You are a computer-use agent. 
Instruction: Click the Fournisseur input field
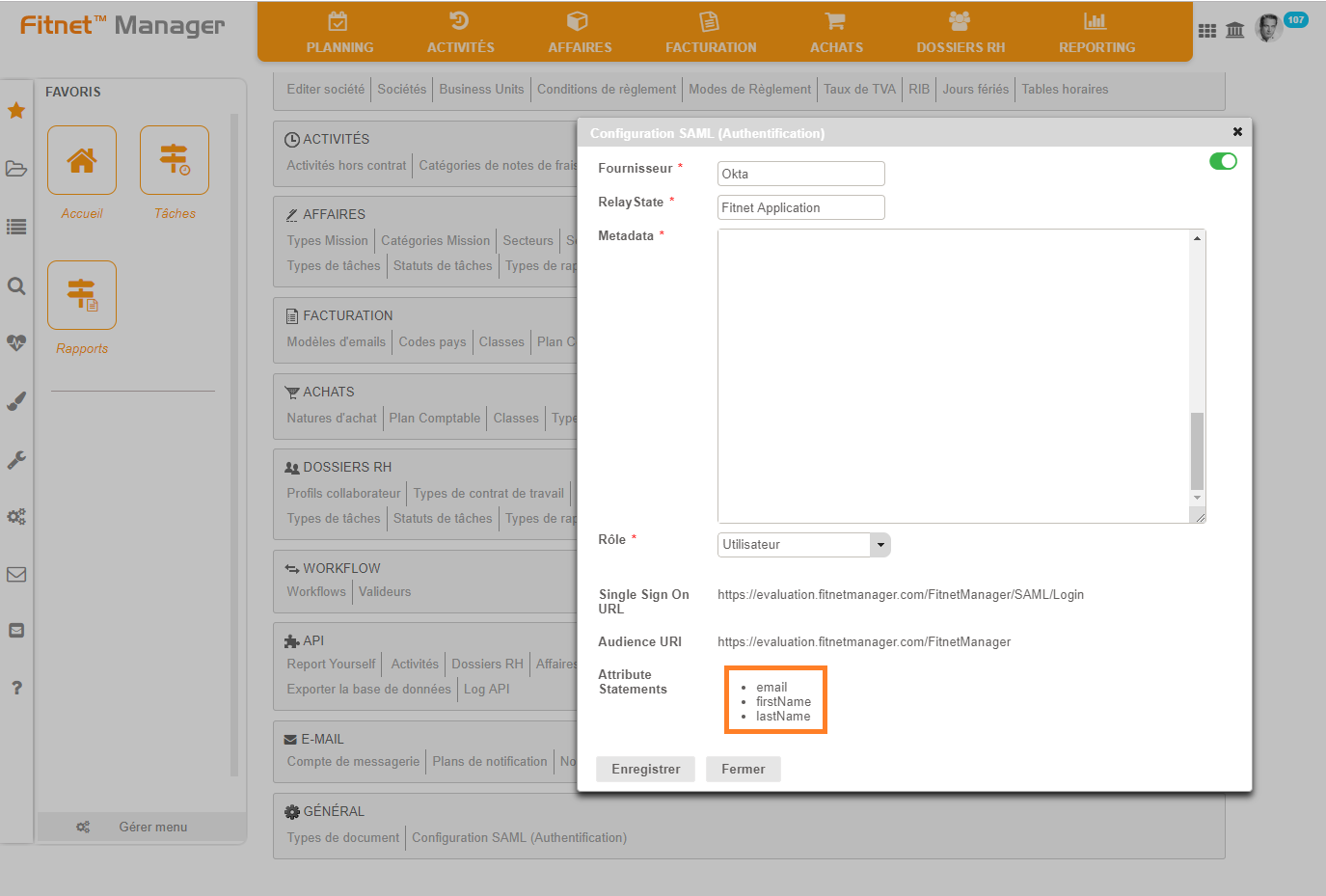(x=800, y=174)
